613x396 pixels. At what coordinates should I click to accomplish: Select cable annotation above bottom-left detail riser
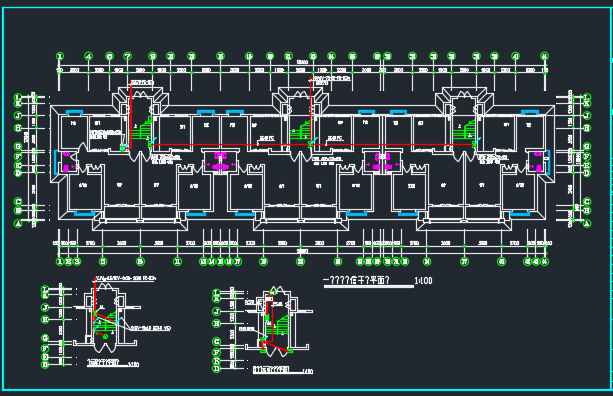[x=126, y=279]
